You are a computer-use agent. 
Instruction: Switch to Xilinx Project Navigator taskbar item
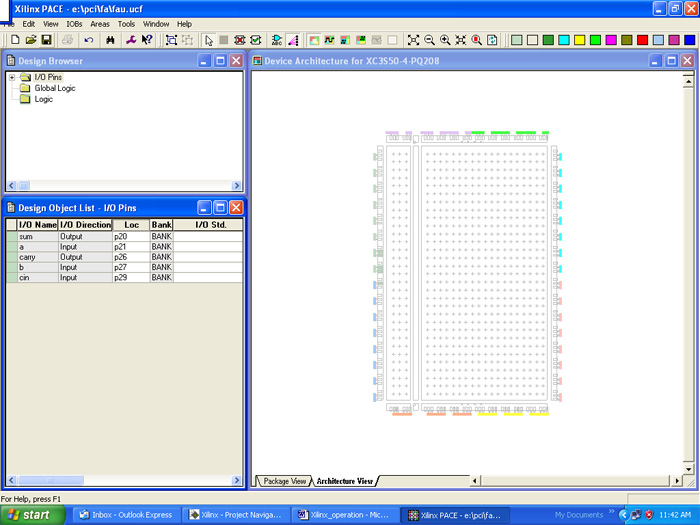[x=235, y=515]
